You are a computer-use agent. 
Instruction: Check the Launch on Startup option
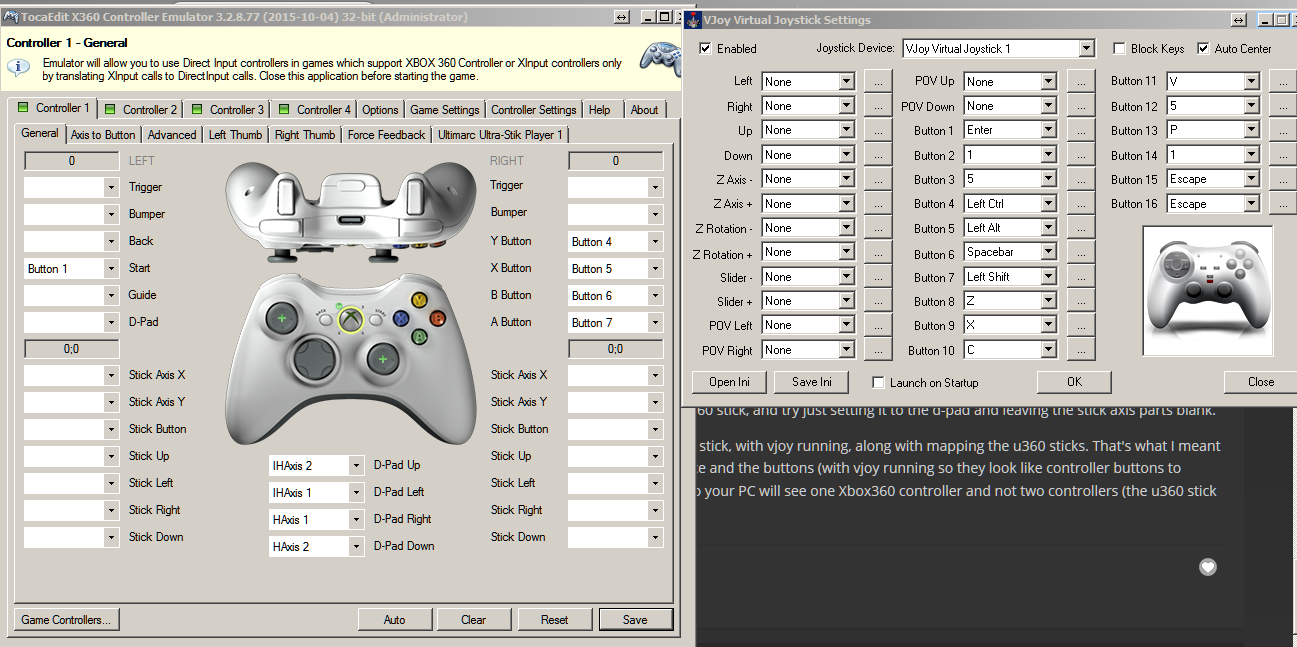click(878, 382)
